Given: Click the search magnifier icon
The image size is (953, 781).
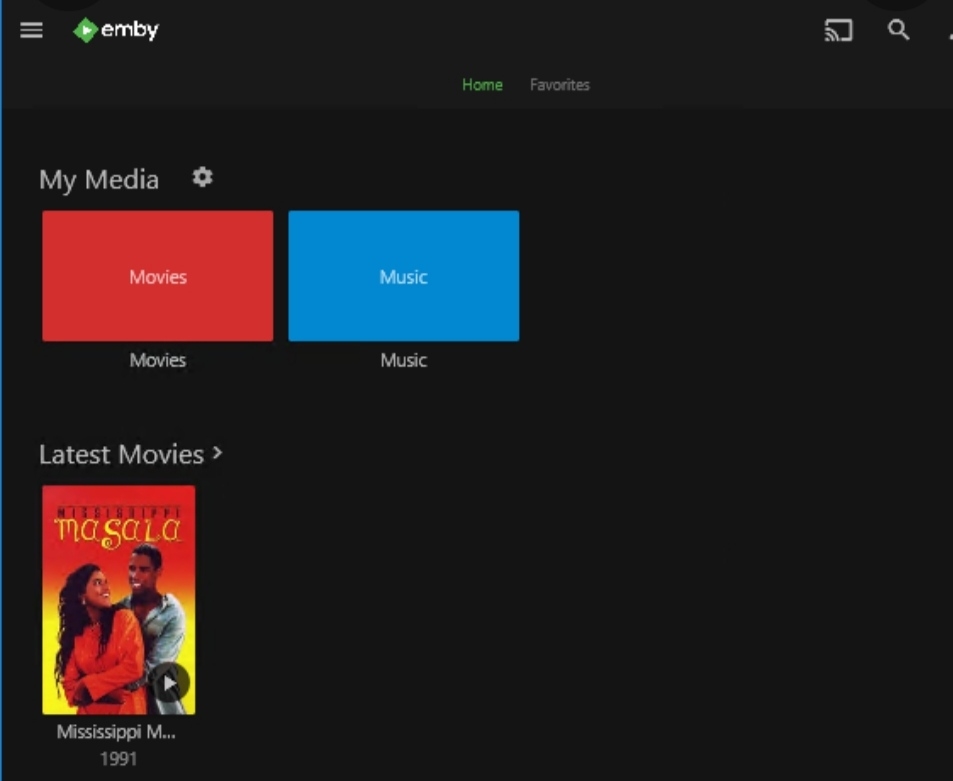Looking at the screenshot, I should 899,30.
